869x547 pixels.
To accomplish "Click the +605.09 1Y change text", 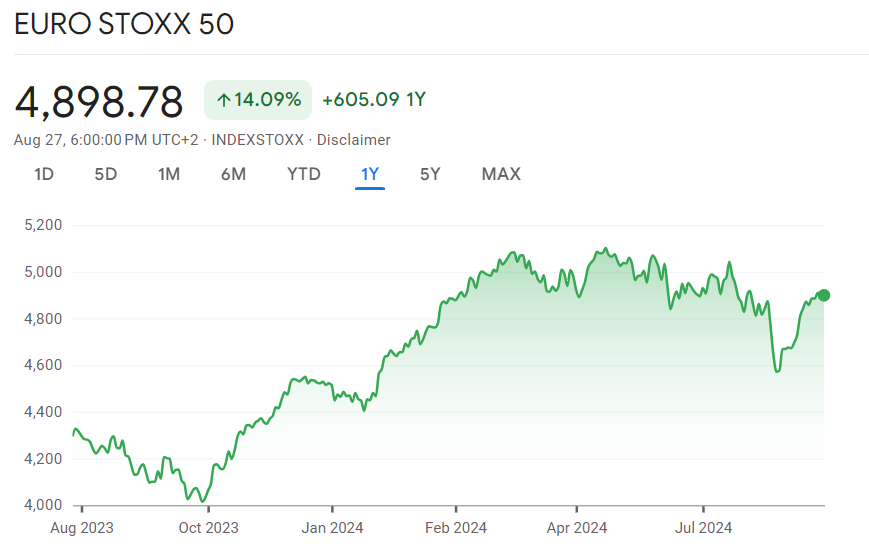I will tap(374, 100).
